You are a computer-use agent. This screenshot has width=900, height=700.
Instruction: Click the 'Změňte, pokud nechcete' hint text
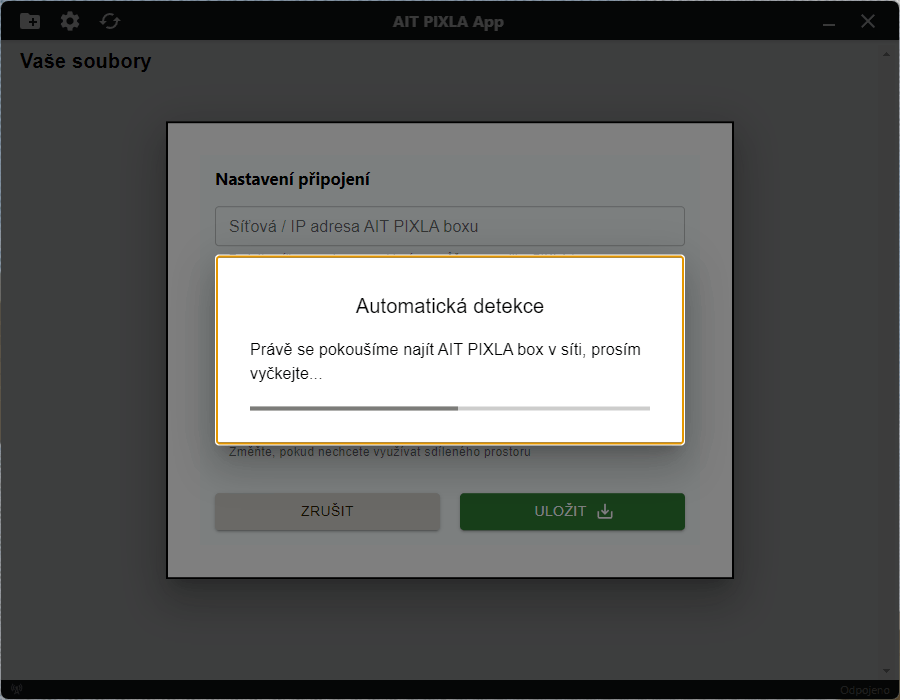(380, 452)
